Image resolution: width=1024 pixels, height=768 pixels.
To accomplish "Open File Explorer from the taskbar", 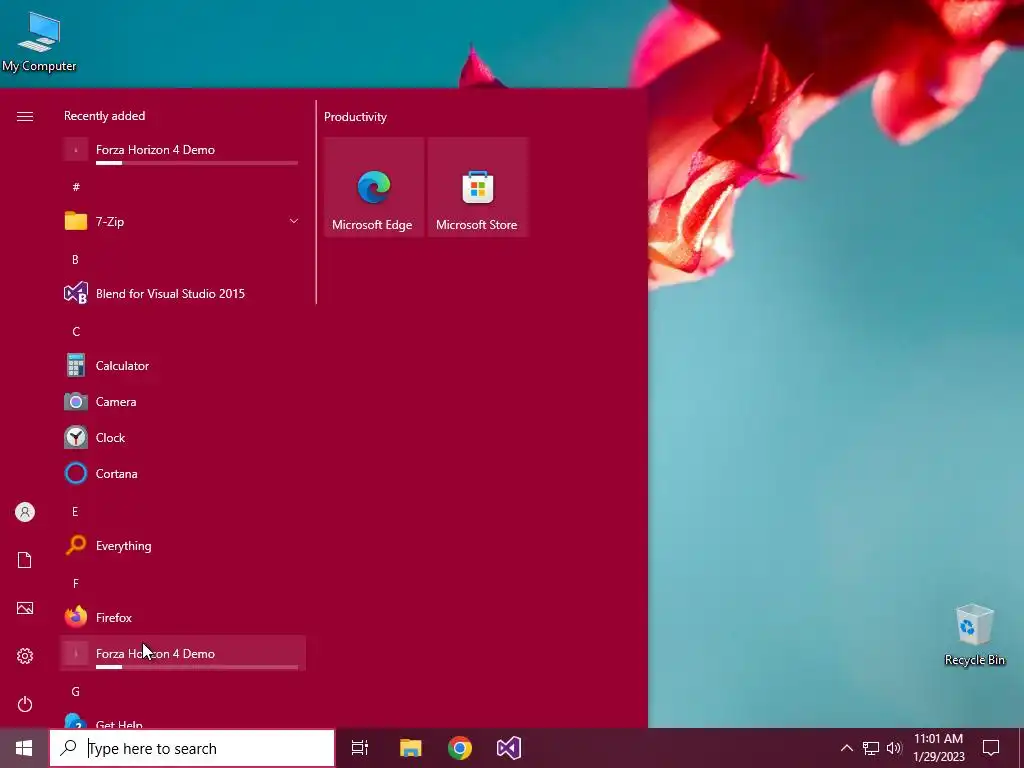I will (x=411, y=748).
